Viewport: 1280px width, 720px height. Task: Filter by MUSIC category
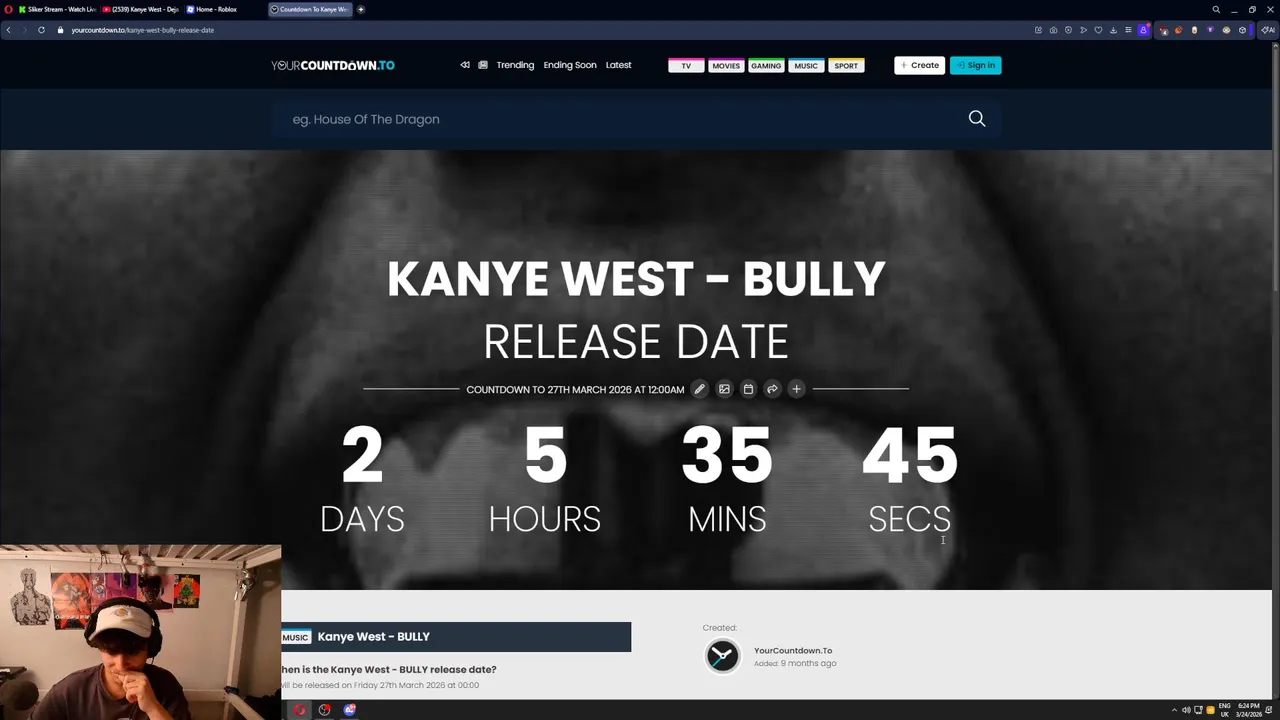click(x=806, y=66)
